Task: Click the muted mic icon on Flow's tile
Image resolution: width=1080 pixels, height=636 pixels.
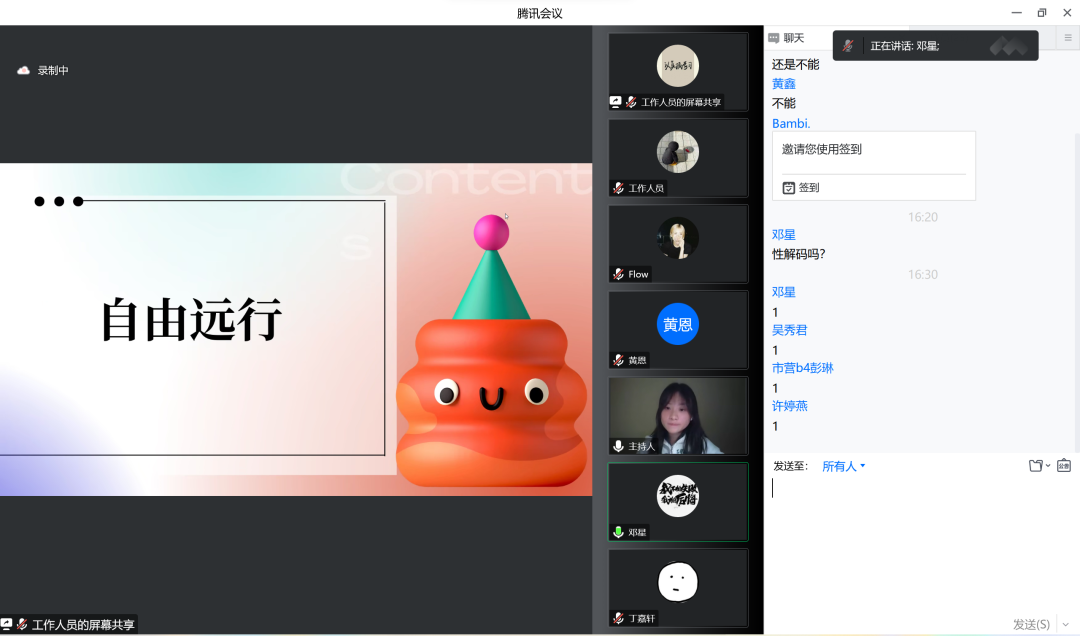Action: click(619, 274)
